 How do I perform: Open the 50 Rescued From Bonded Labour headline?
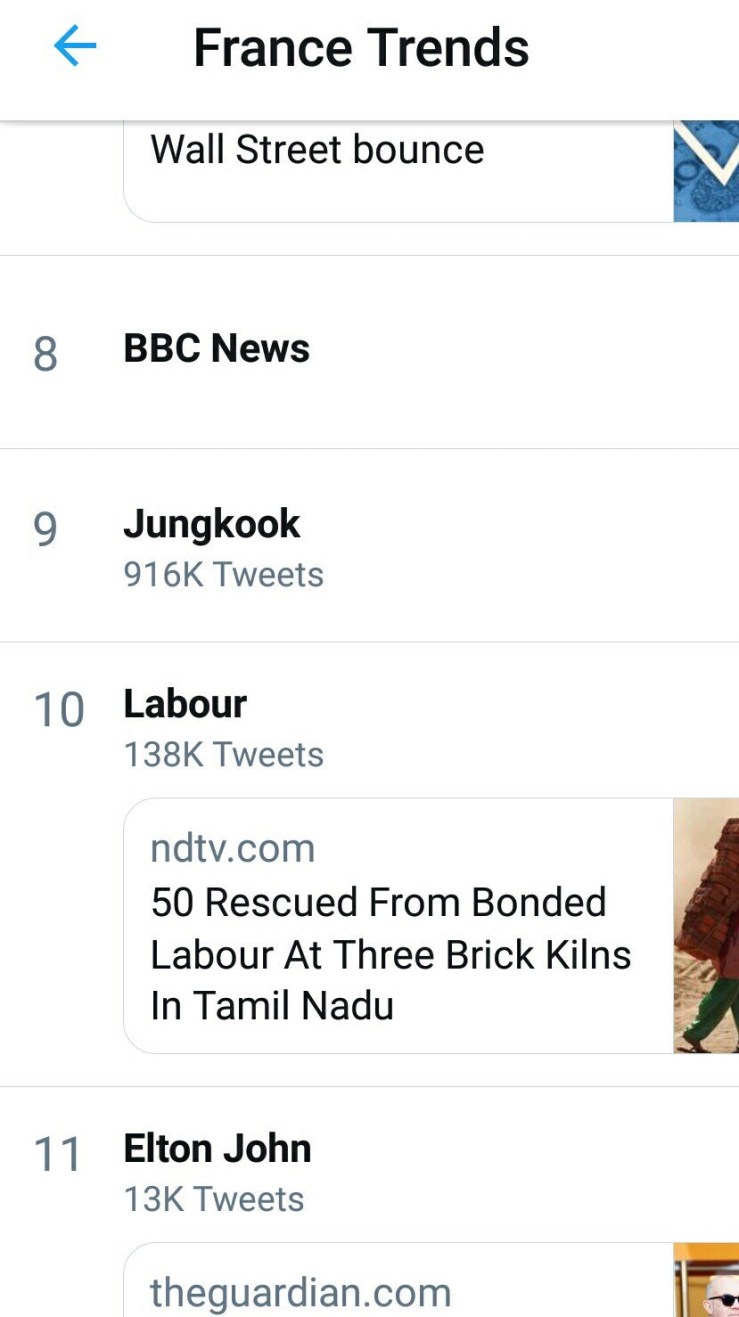click(390, 954)
